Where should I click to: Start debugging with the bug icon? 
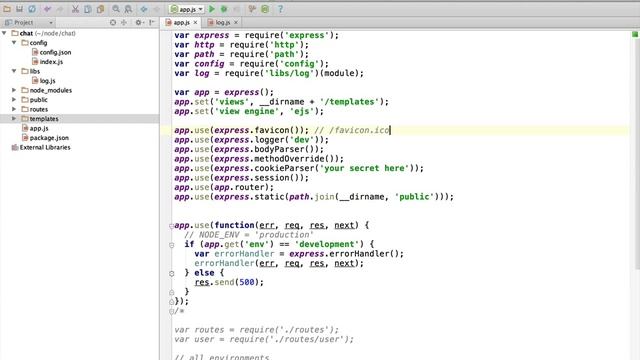click(x=224, y=9)
